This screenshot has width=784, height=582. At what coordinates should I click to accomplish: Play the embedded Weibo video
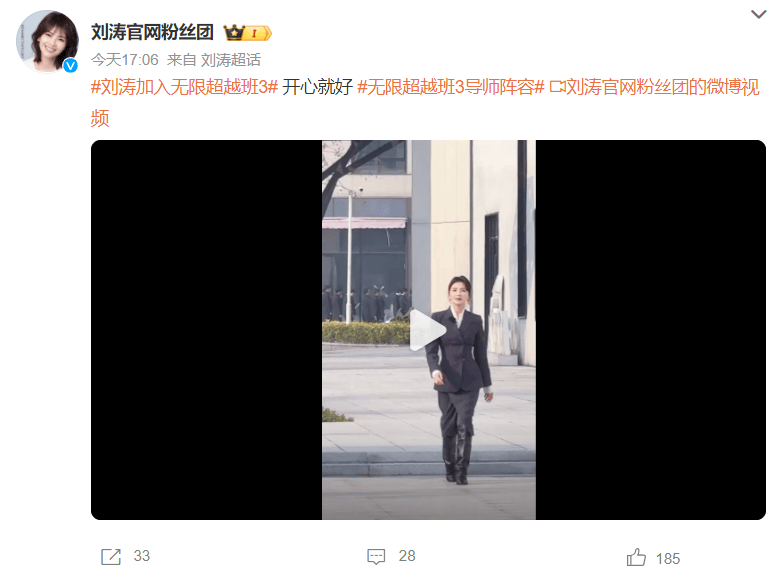[428, 330]
